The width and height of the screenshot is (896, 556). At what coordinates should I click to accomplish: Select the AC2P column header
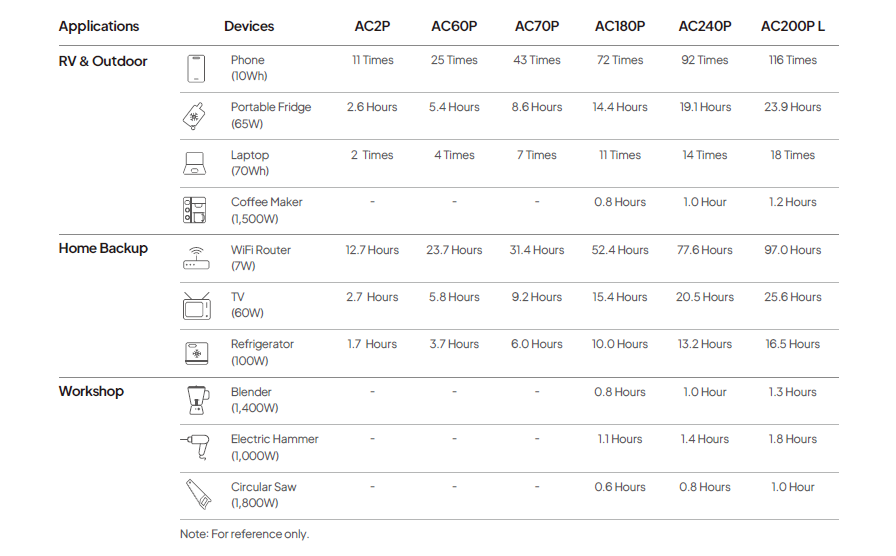[372, 26]
